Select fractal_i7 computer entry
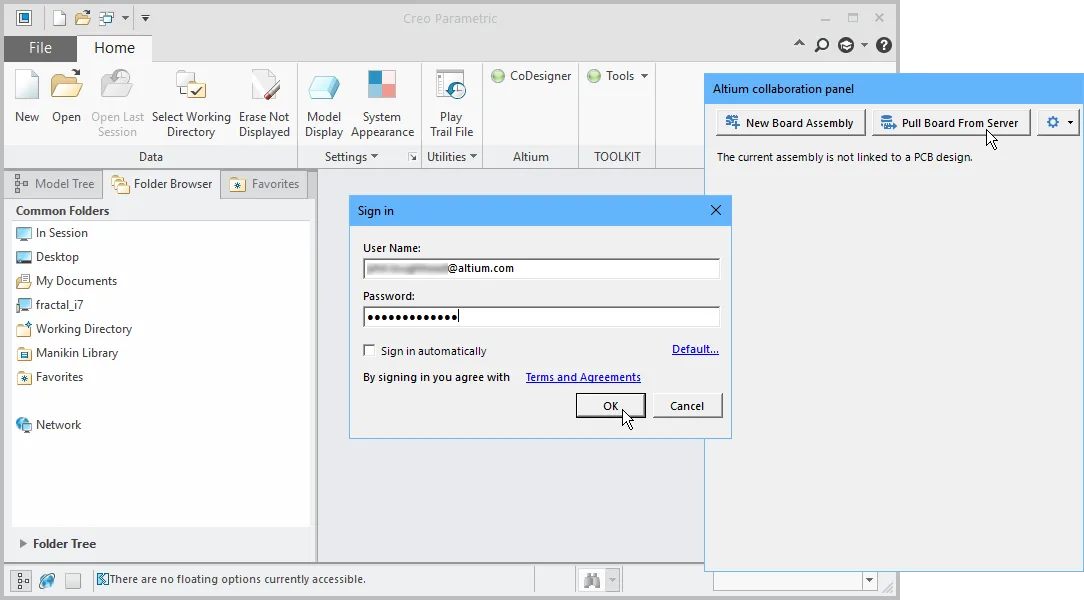Screen dimensions: 1084x600 49,305
